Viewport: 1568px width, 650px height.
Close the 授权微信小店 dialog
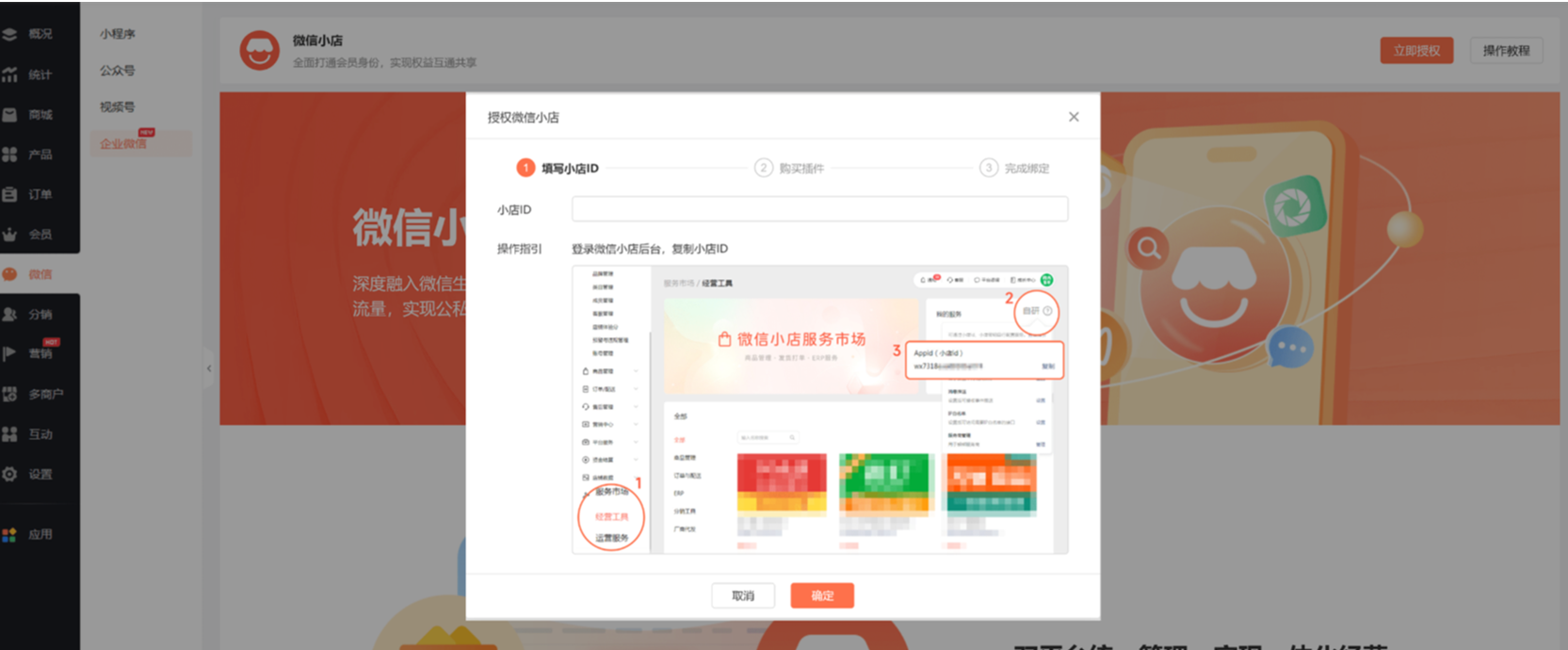point(1074,117)
